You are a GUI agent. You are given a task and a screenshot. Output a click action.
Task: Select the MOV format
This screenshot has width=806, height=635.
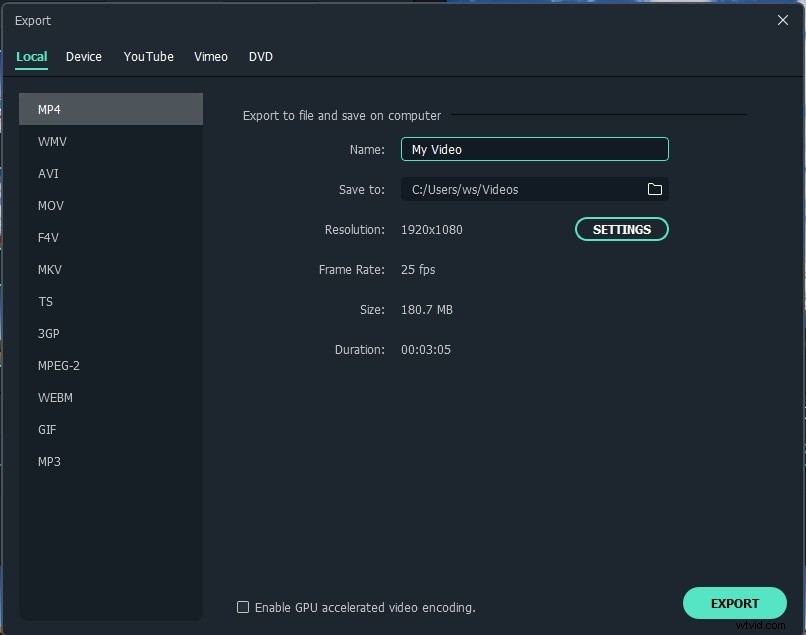pos(50,205)
